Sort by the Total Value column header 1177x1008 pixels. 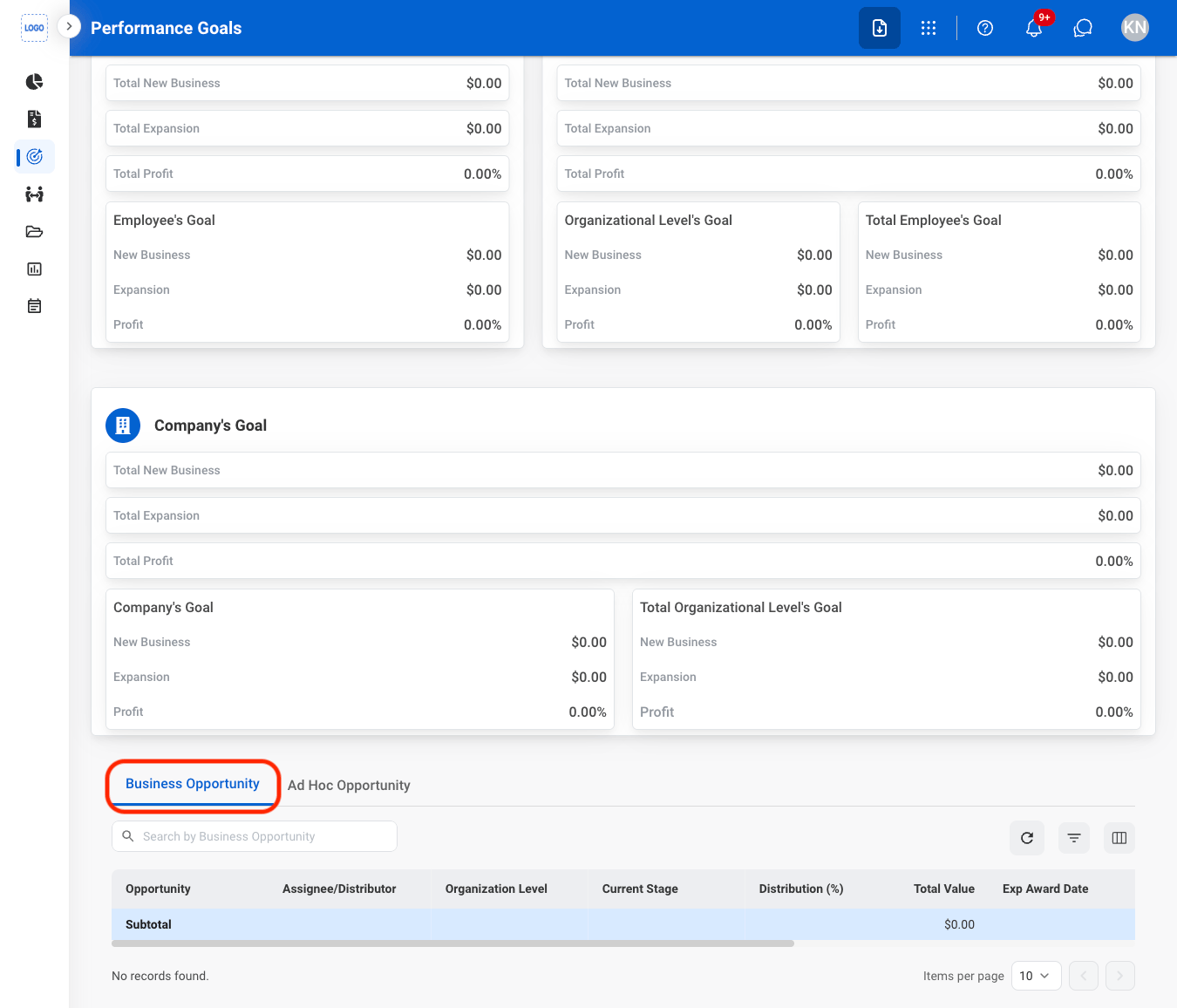(944, 889)
